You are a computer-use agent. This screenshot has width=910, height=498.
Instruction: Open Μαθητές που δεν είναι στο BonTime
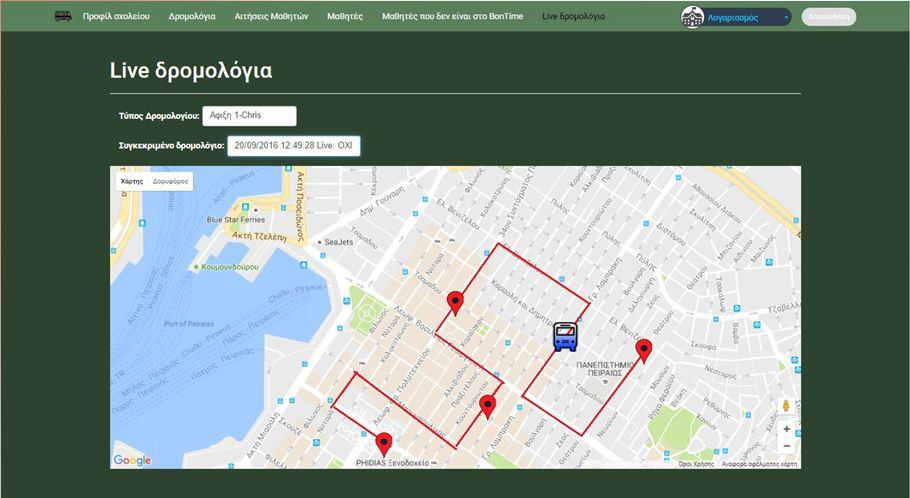tap(452, 16)
